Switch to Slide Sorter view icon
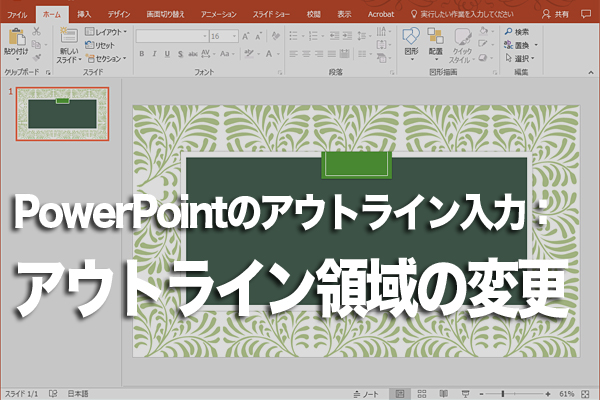This screenshot has height=400, width=600. (x=422, y=394)
